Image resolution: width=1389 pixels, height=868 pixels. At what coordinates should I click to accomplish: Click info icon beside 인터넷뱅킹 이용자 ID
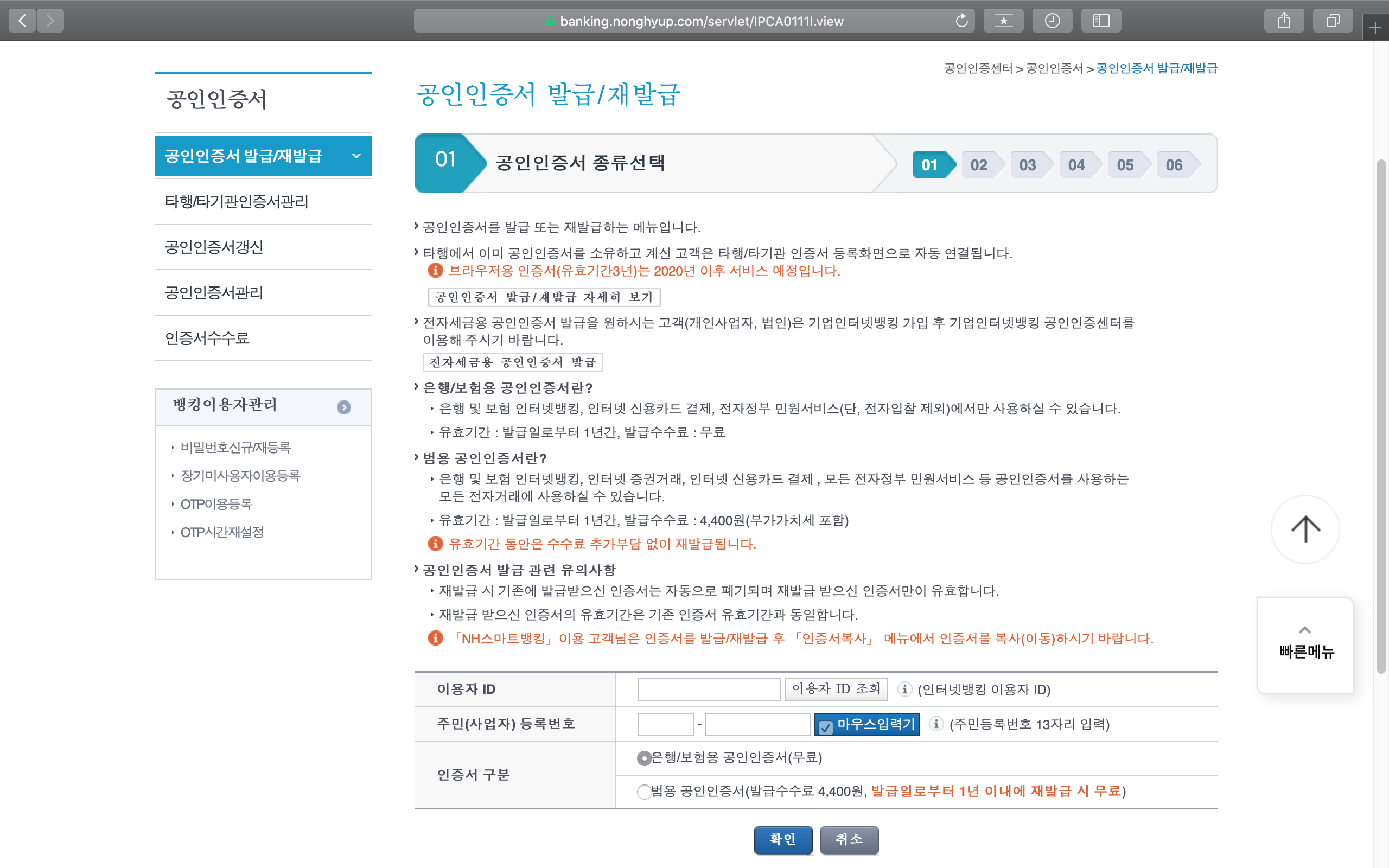[904, 689]
